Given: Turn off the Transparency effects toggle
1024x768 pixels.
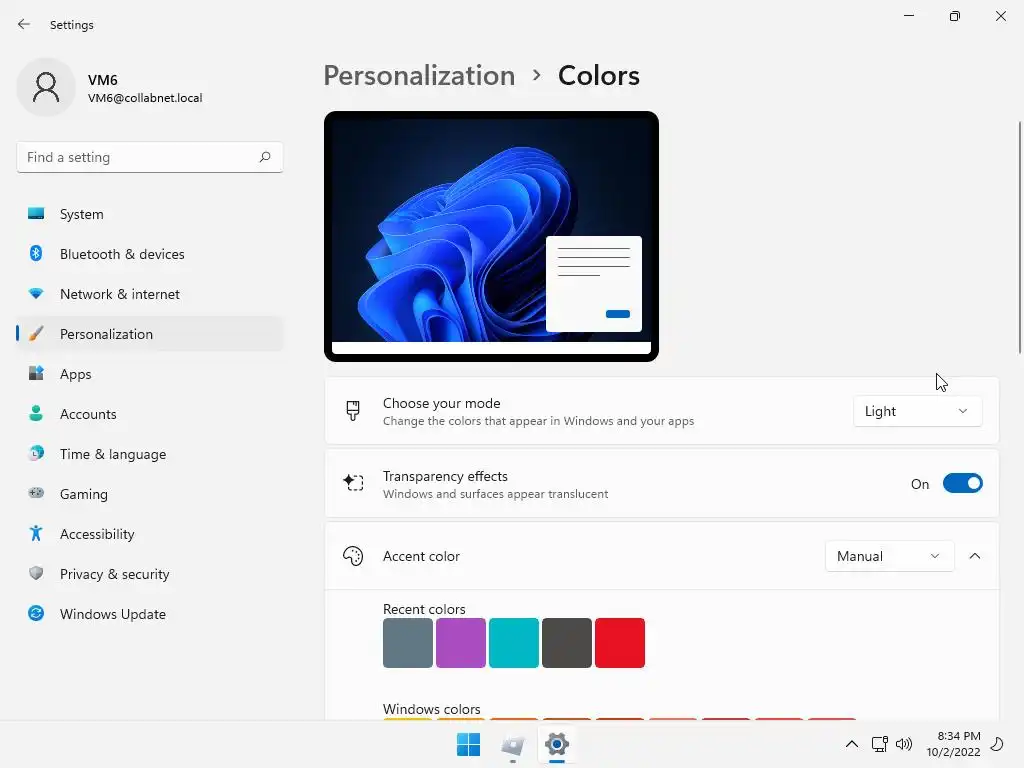Looking at the screenshot, I should (963, 483).
